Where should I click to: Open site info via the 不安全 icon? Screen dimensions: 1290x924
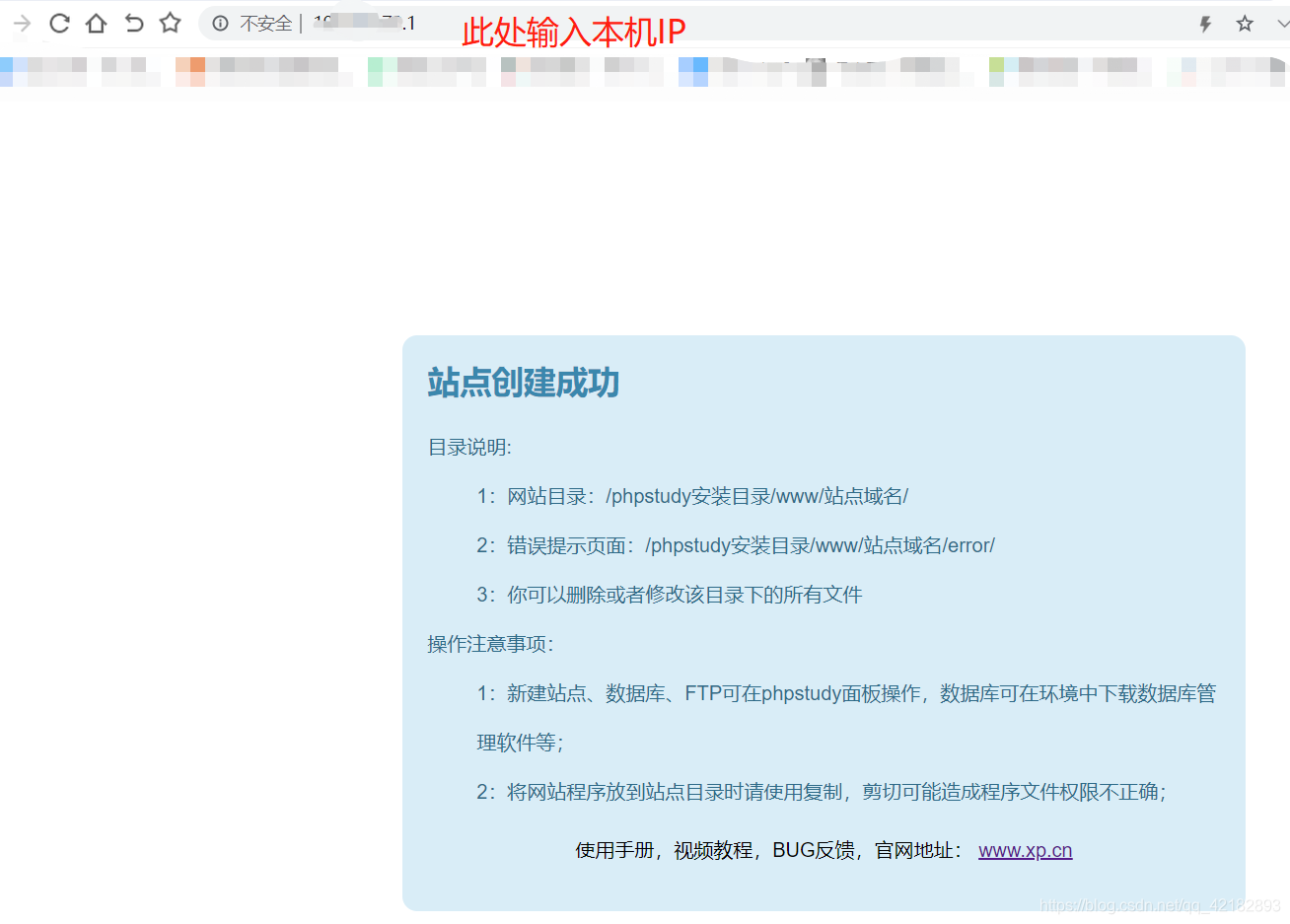[x=221, y=24]
